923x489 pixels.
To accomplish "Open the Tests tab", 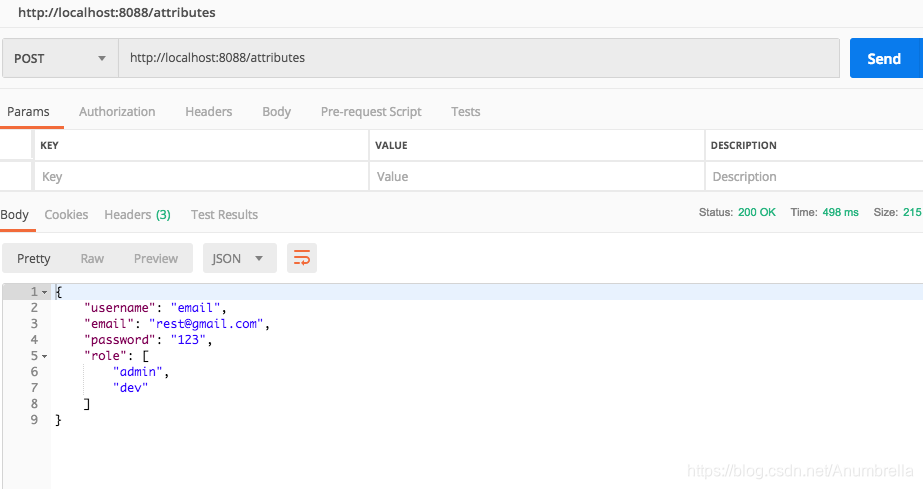I will 466,112.
